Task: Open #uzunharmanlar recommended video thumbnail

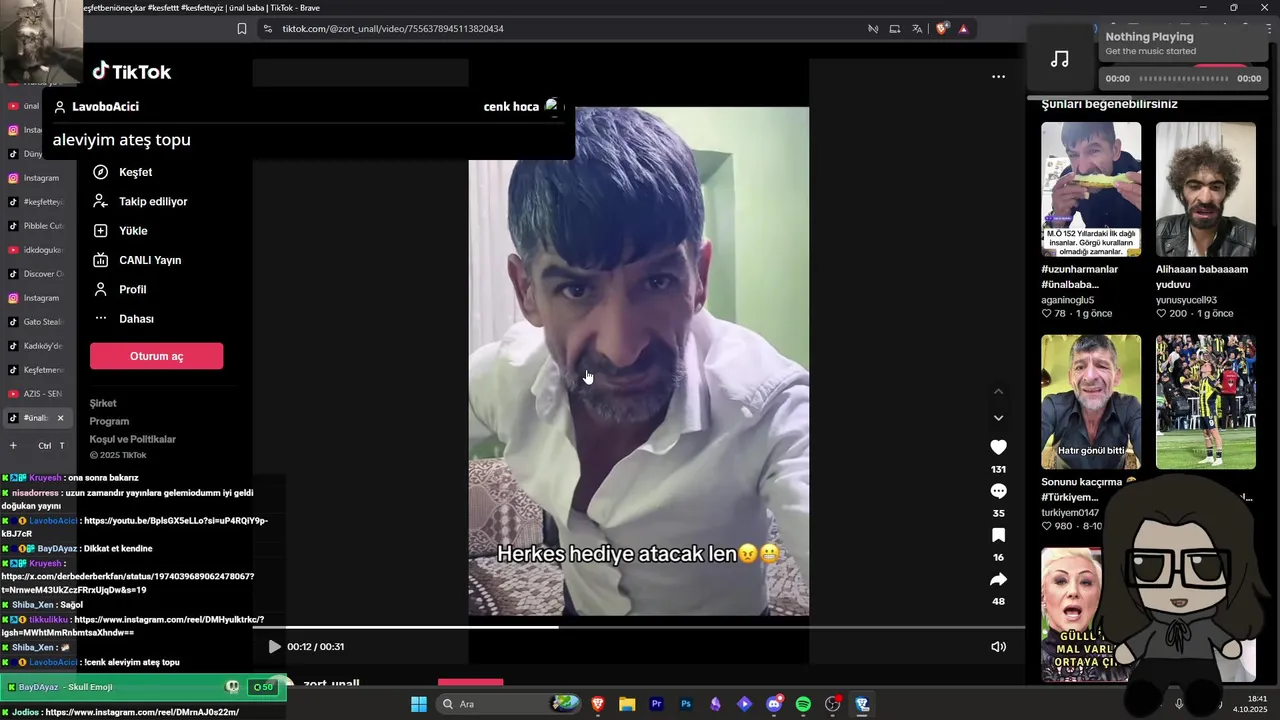Action: coord(1091,189)
